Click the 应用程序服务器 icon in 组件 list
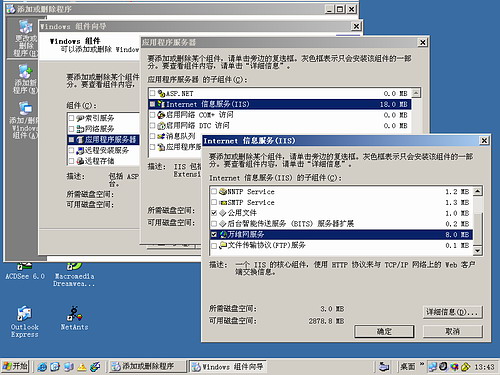The height and width of the screenshot is (375, 500). pyautogui.click(x=80, y=139)
